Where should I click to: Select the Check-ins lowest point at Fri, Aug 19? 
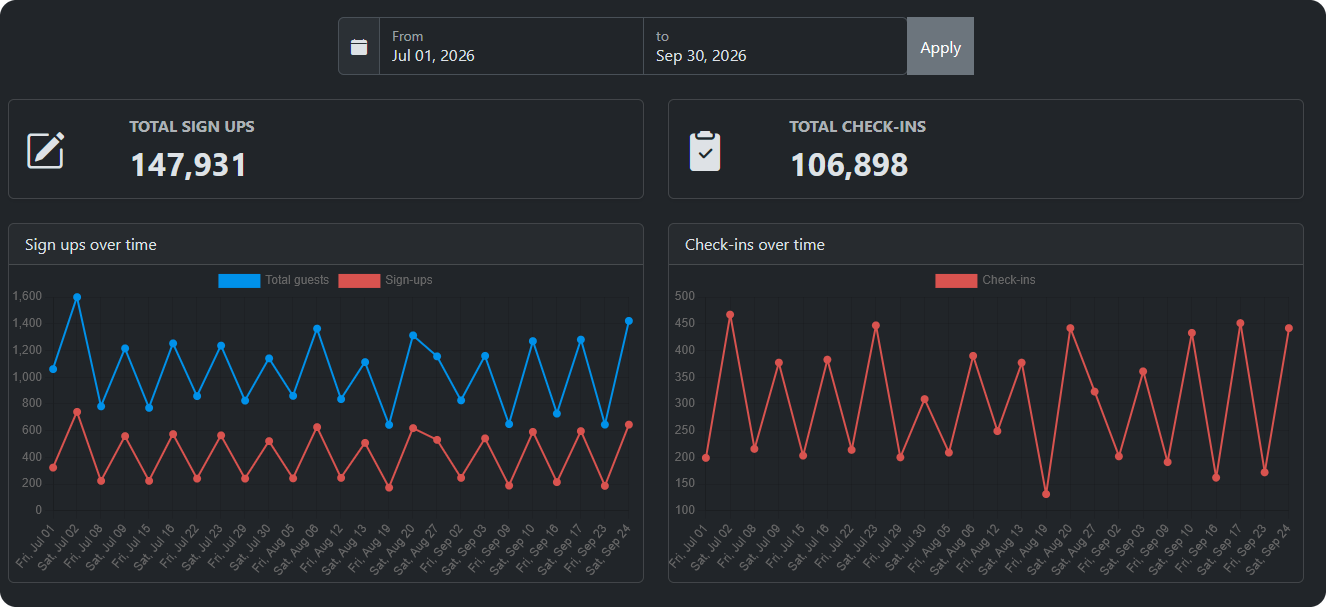[x=1046, y=494]
